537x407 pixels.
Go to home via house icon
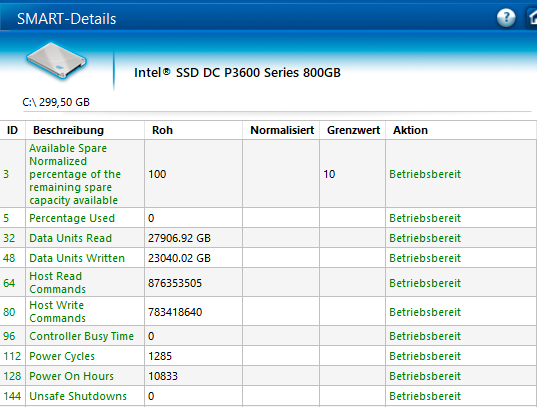coord(532,18)
